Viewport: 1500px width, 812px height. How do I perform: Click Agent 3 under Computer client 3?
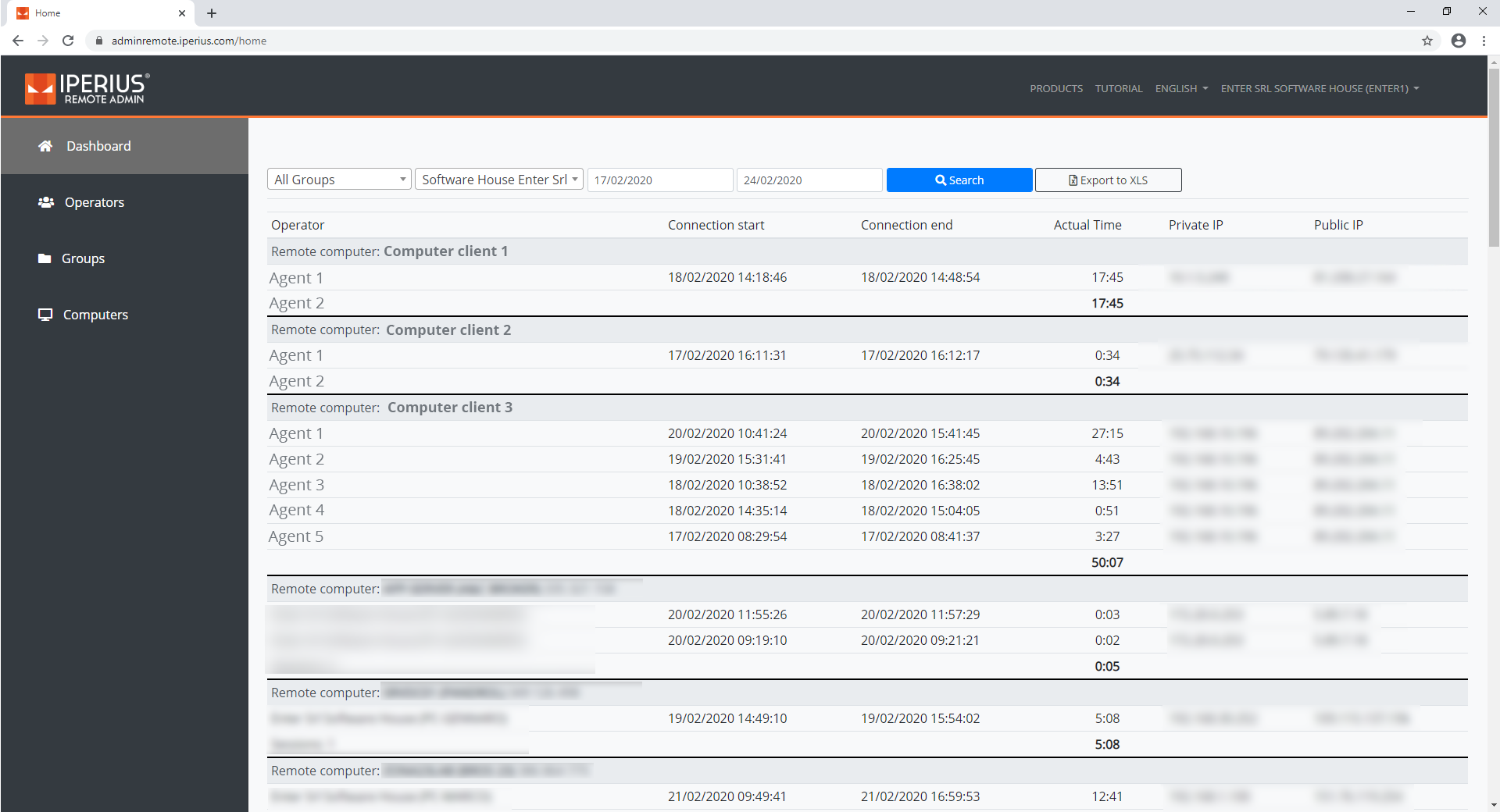[x=296, y=485]
